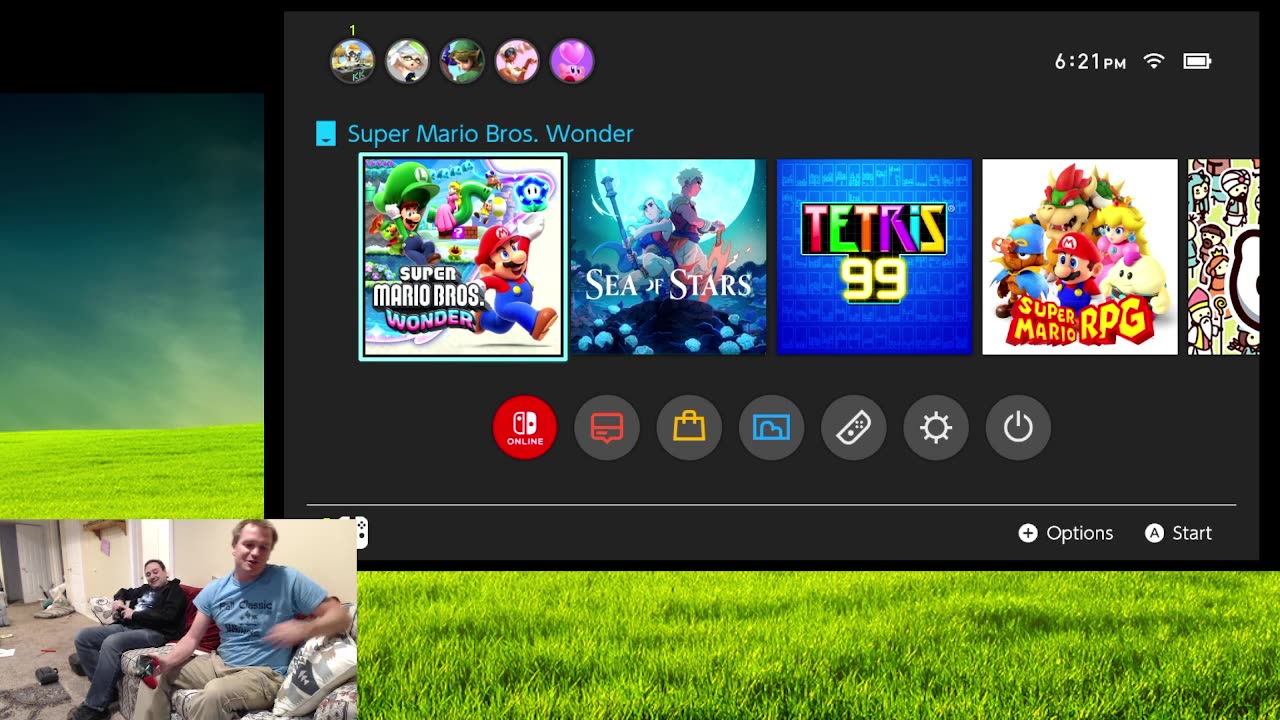This screenshot has width=1280, height=720.
Task: Click the game card icon beside the title
Action: [x=326, y=134]
